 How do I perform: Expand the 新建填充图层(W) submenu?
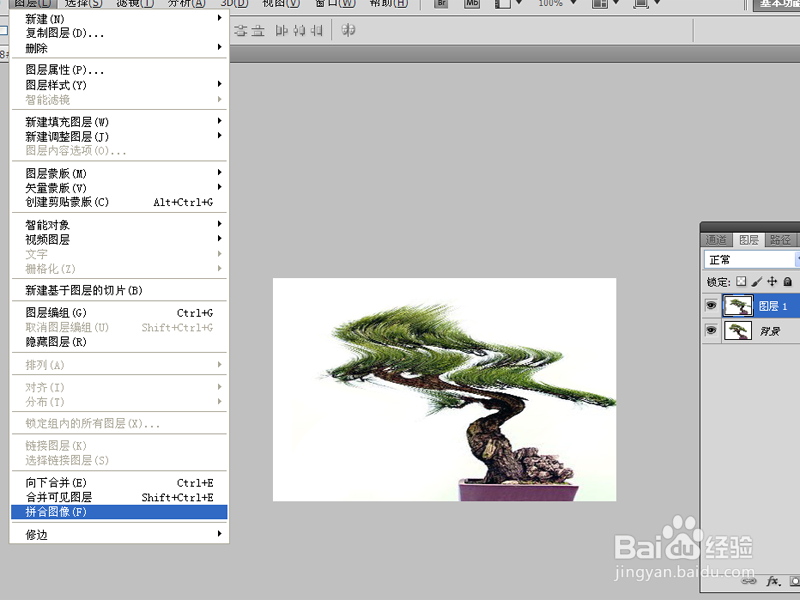[x=119, y=122]
